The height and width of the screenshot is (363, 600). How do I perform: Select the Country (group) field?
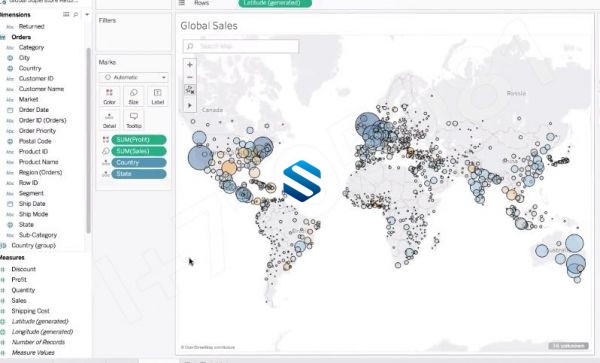coord(33,245)
